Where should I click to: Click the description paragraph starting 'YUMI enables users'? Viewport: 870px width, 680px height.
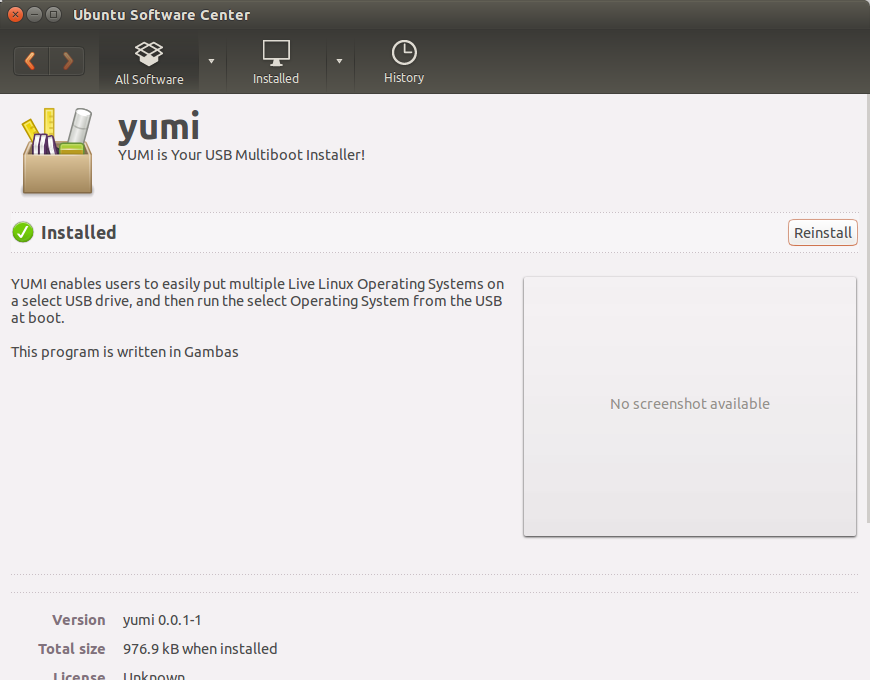click(x=257, y=301)
